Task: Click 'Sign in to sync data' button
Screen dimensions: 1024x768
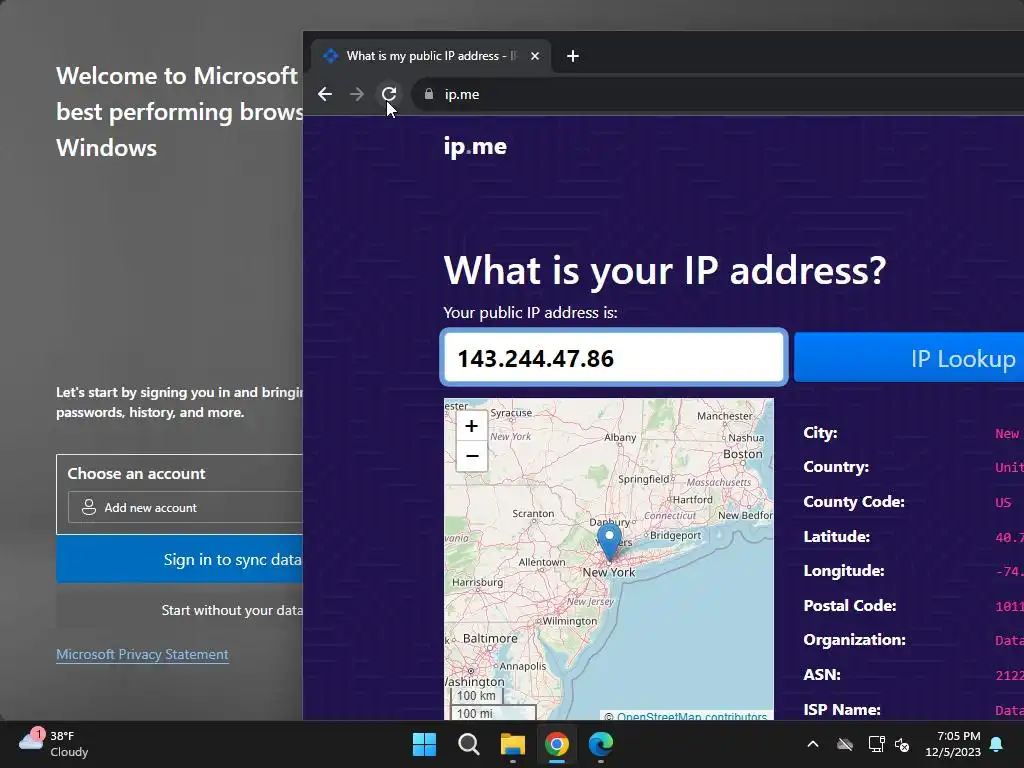Action: pyautogui.click(x=180, y=559)
